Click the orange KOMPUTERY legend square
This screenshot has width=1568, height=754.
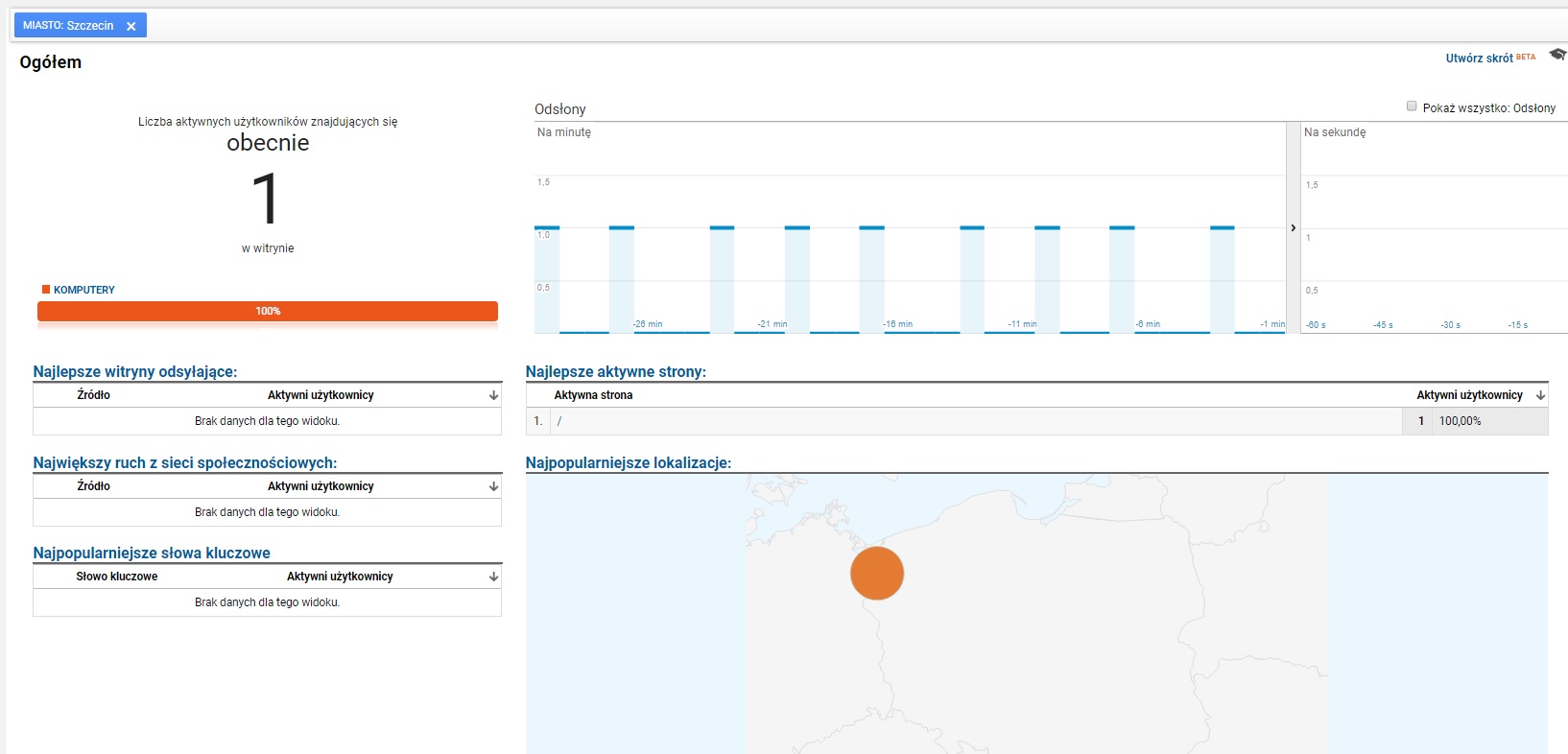pos(46,289)
